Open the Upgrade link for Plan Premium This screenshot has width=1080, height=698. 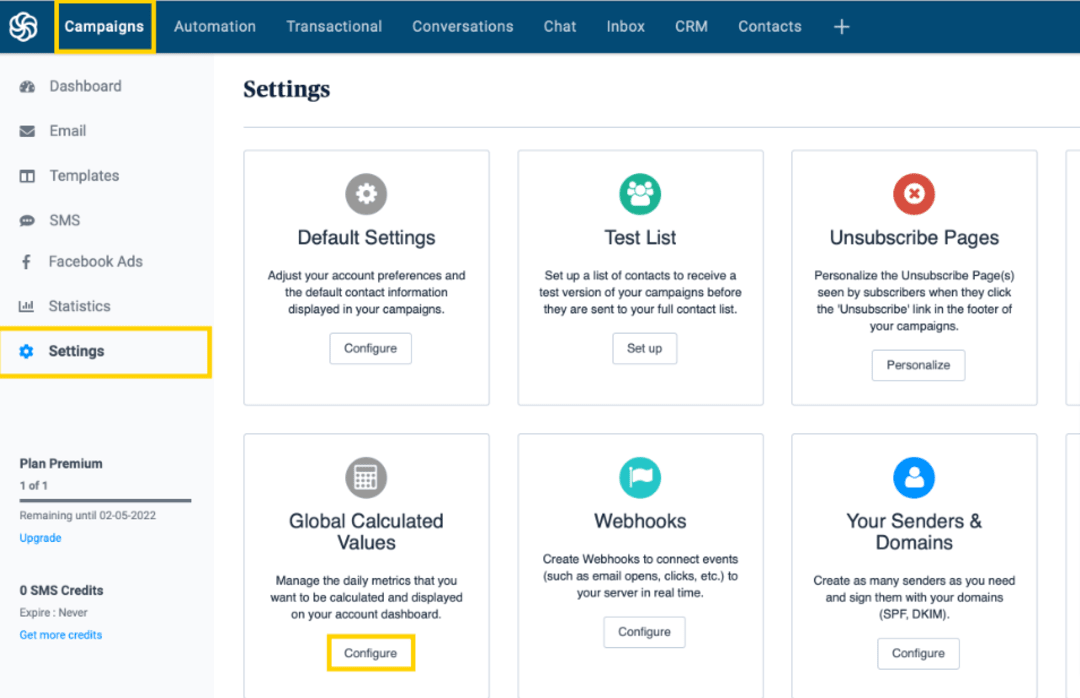click(x=40, y=537)
